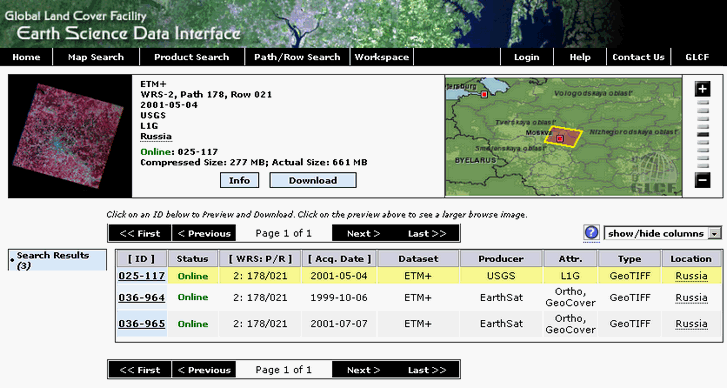Go to Next page in top pager

tap(364, 234)
